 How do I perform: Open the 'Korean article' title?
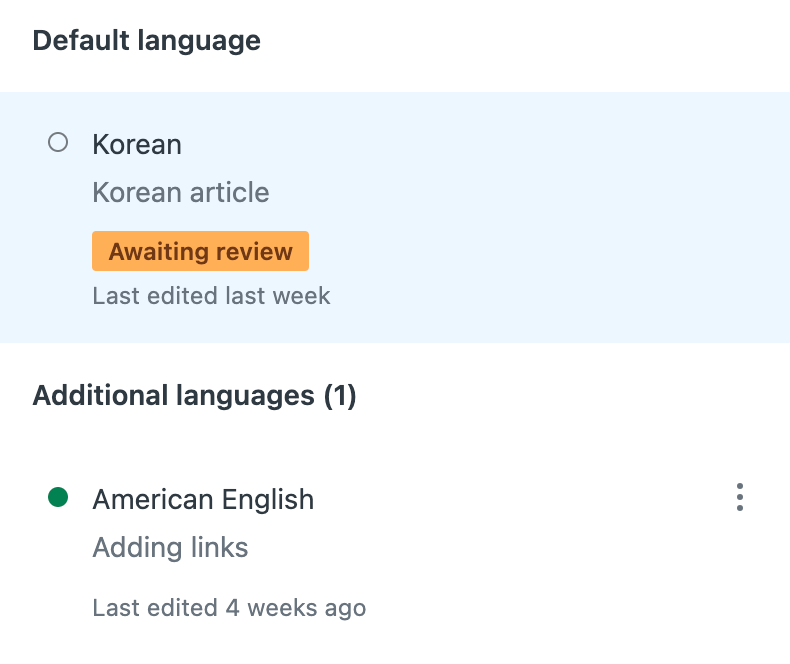[x=180, y=192]
